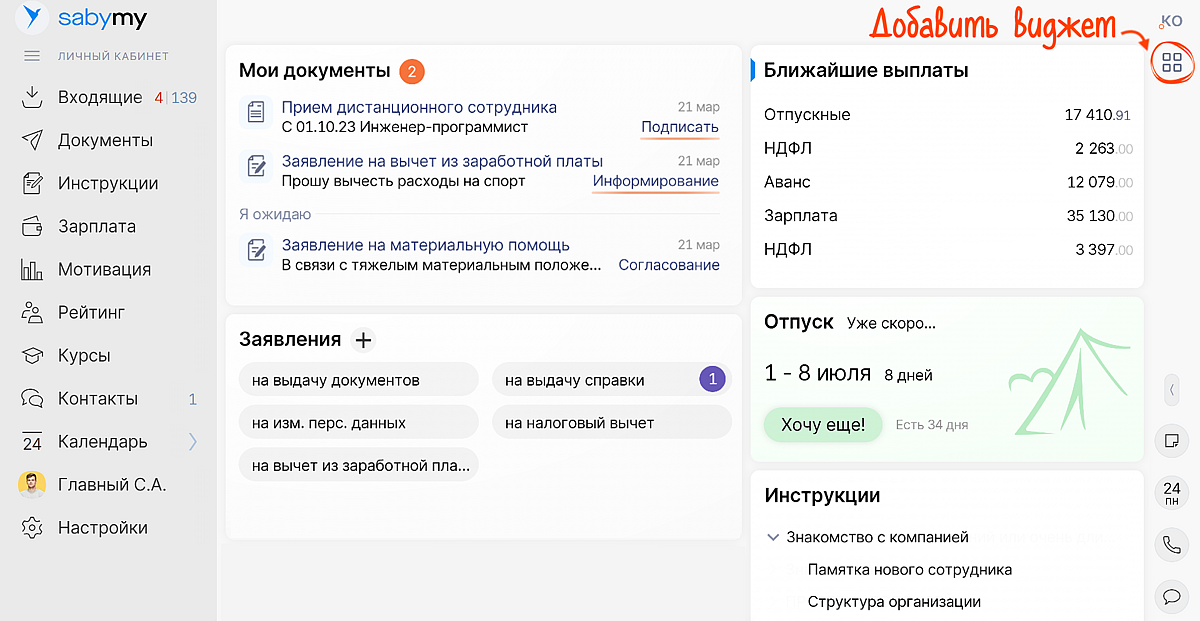Go to Зарплата menu item
Image resolution: width=1200 pixels, height=621 pixels.
[x=96, y=226]
